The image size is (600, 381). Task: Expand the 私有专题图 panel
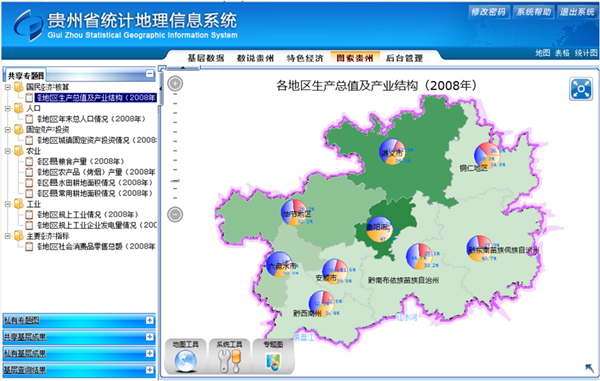tap(150, 320)
